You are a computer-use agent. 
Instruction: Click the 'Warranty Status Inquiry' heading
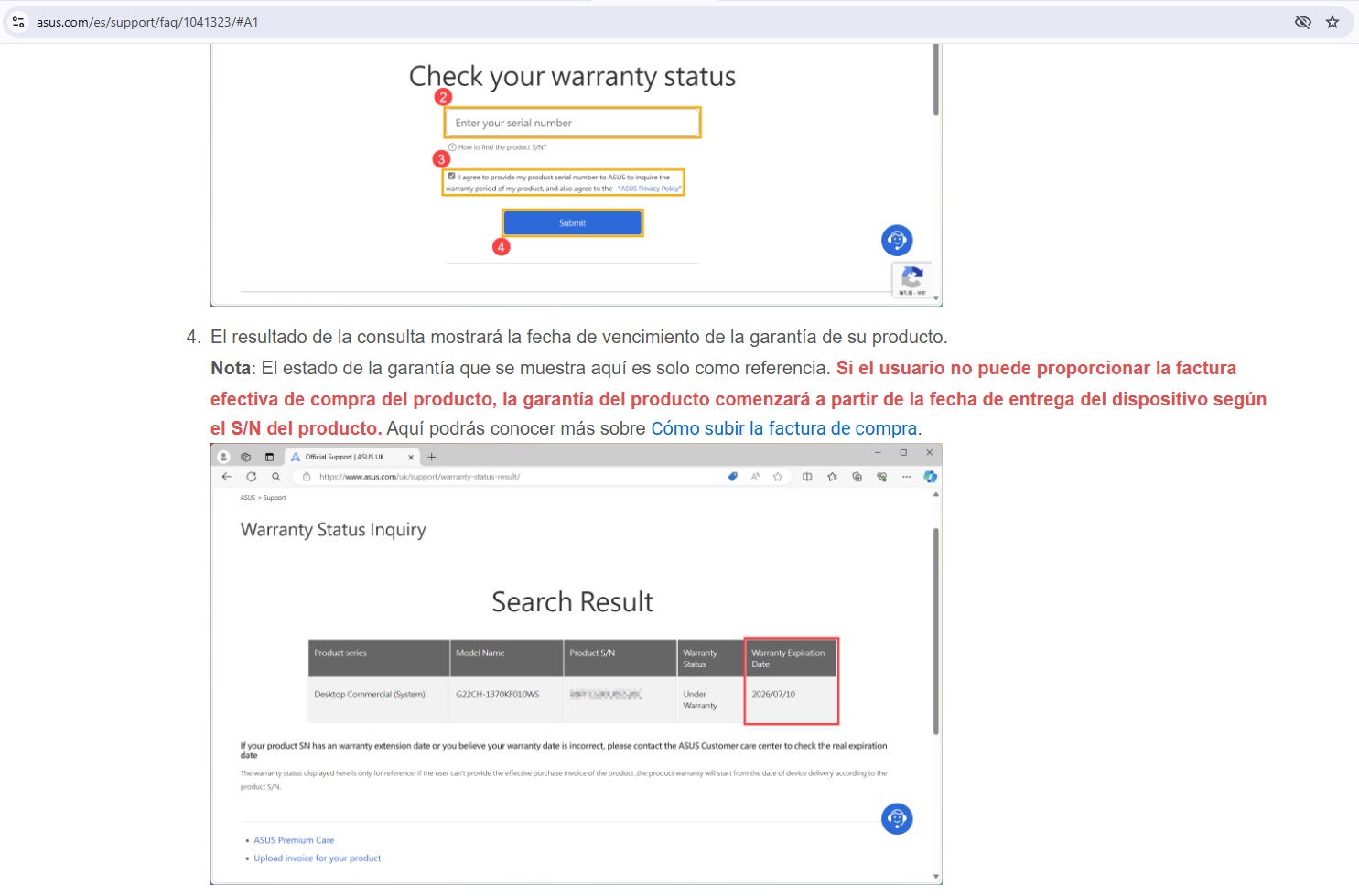pos(333,530)
